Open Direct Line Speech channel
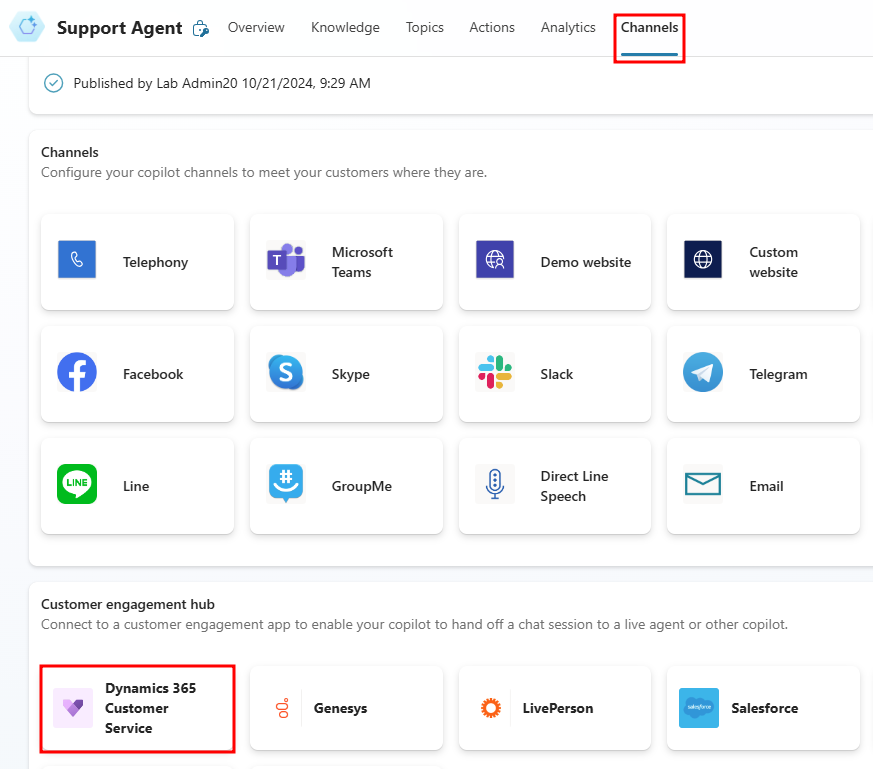This screenshot has width=873, height=769. coord(555,485)
